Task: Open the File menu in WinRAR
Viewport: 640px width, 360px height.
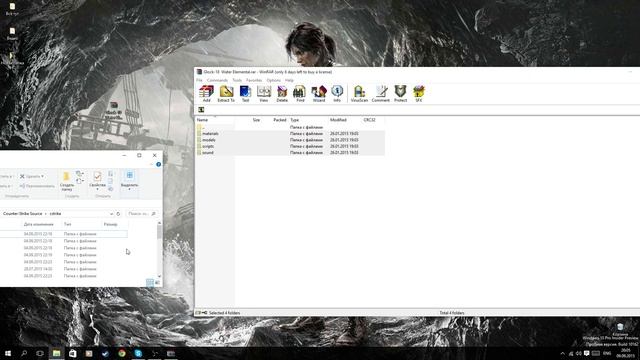Action: (x=200, y=80)
